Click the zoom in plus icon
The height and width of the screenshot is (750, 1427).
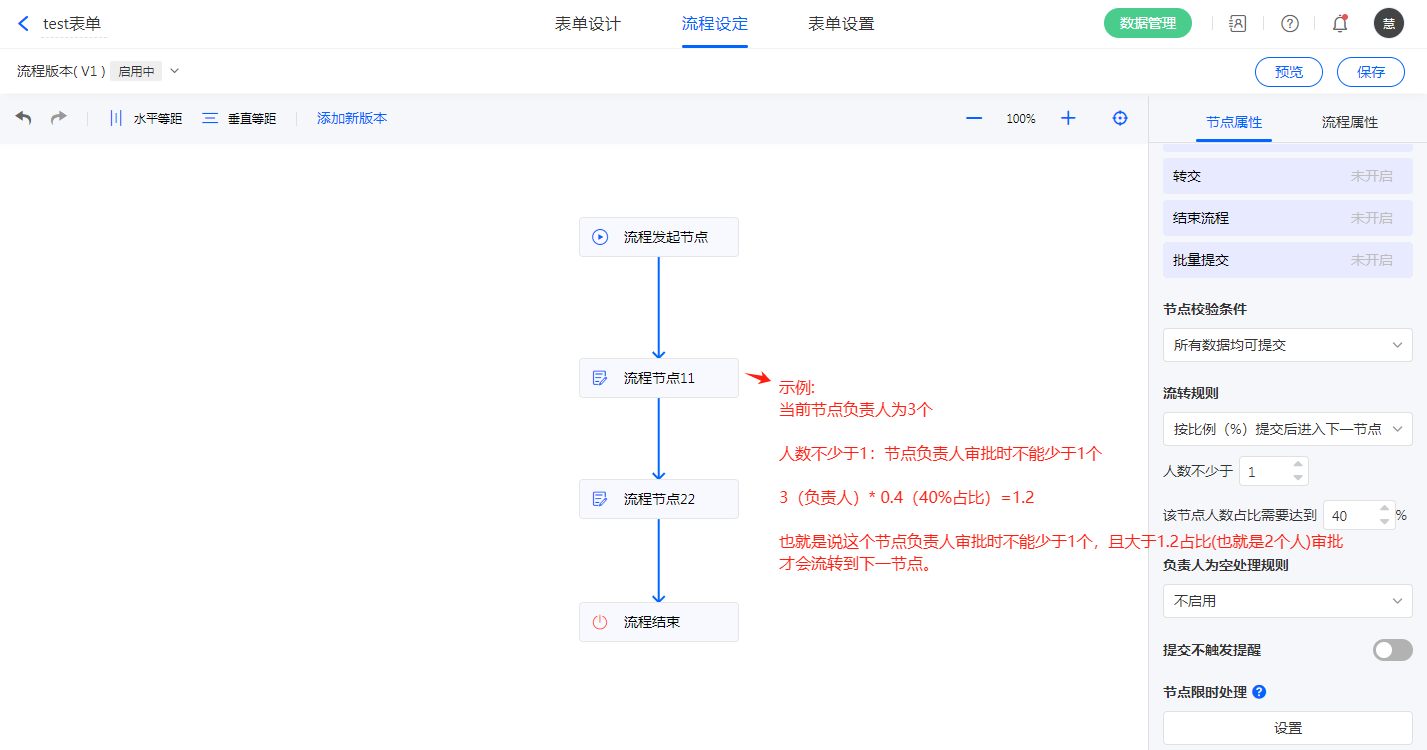pyautogui.click(x=1068, y=118)
